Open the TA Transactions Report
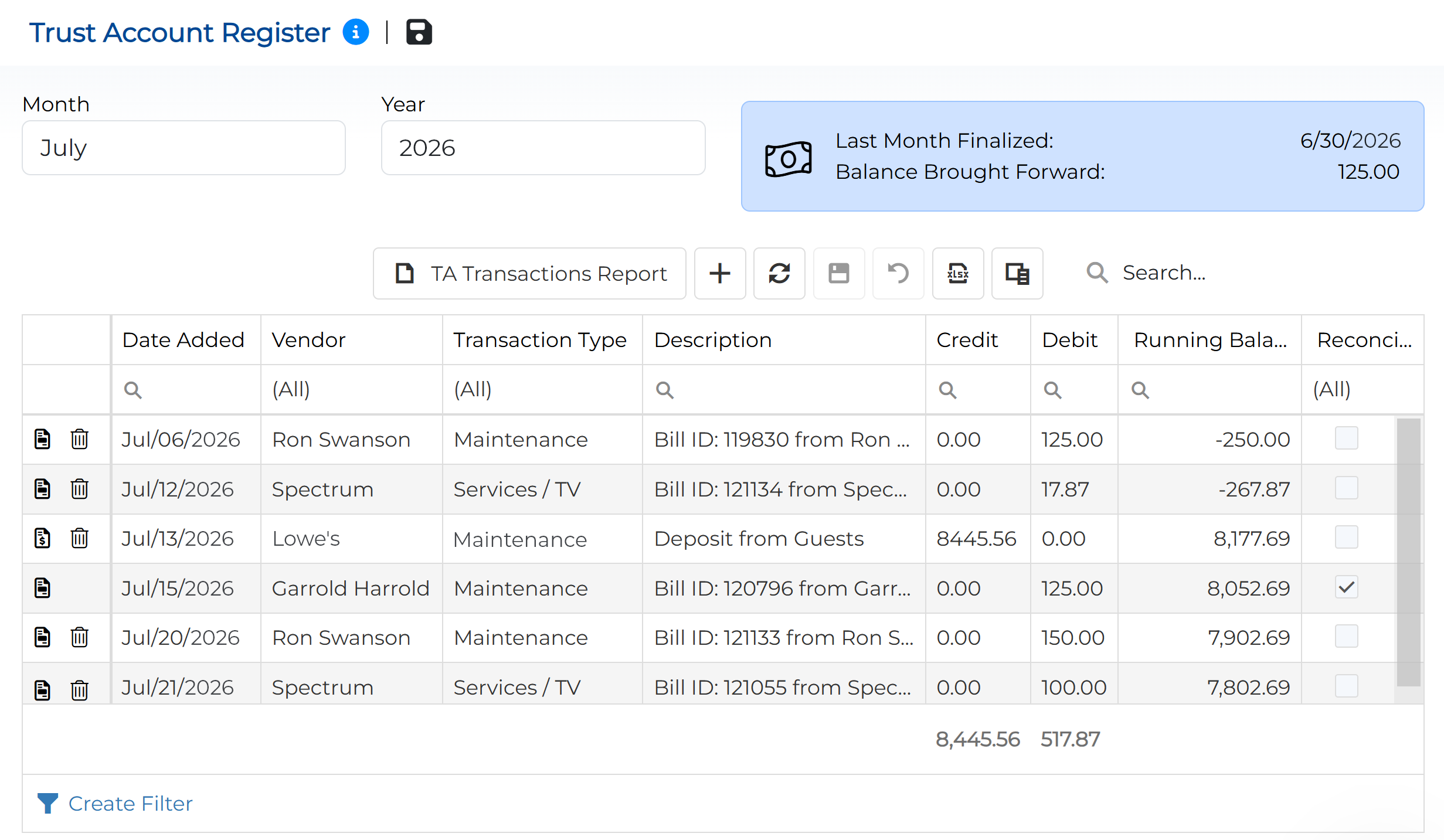This screenshot has width=1444, height=840. 529,273
